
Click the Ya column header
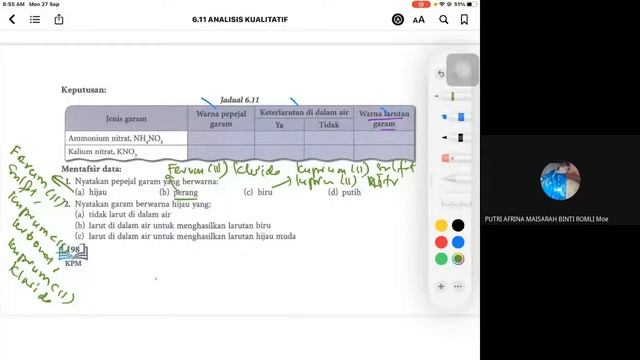coord(279,125)
